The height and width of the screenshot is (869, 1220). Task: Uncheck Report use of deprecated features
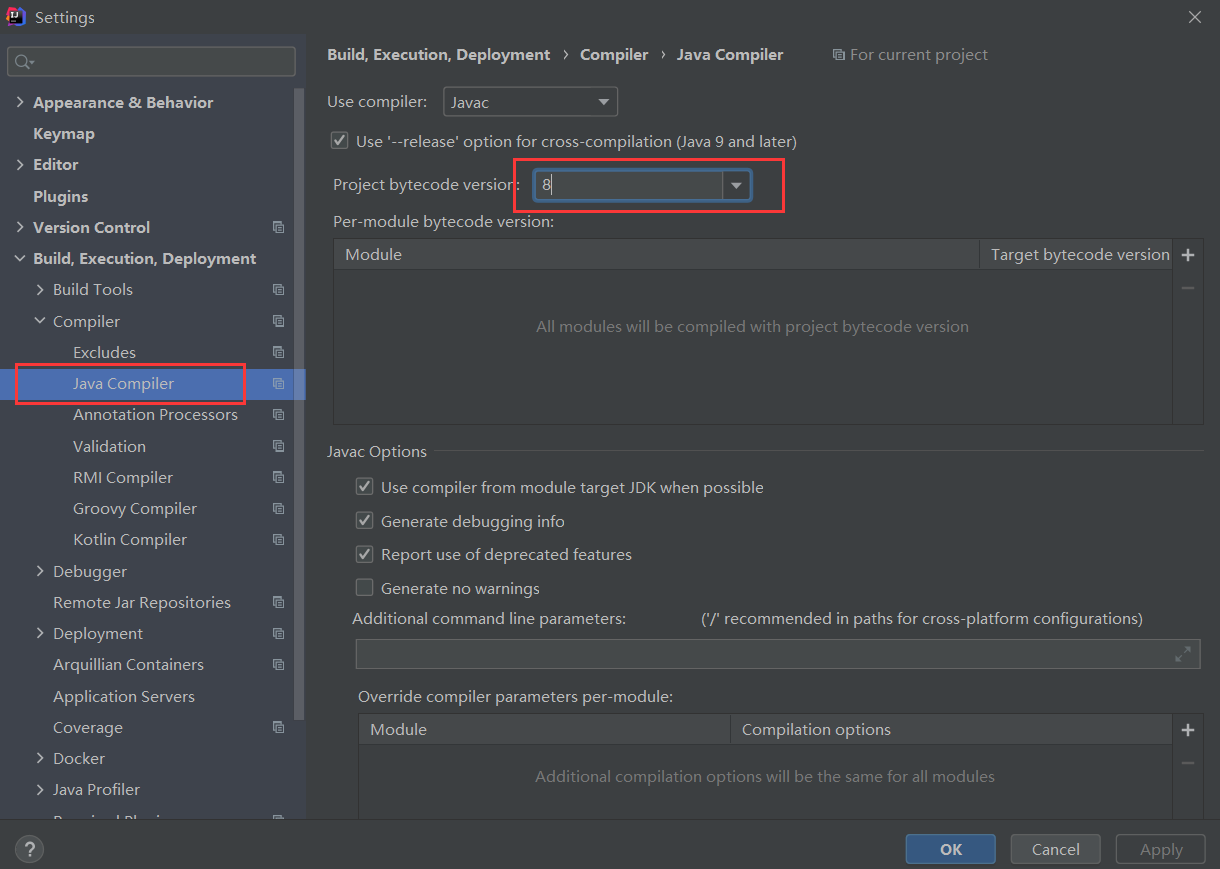tap(365, 554)
